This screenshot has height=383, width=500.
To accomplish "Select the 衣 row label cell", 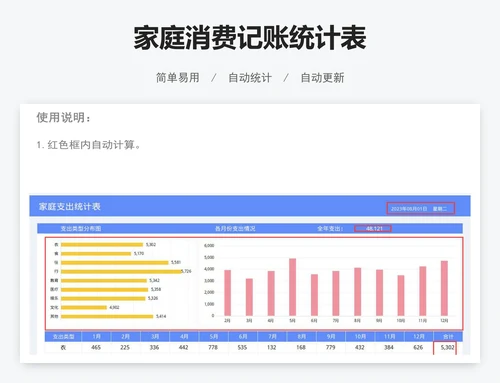I will pyautogui.click(x=63, y=347).
